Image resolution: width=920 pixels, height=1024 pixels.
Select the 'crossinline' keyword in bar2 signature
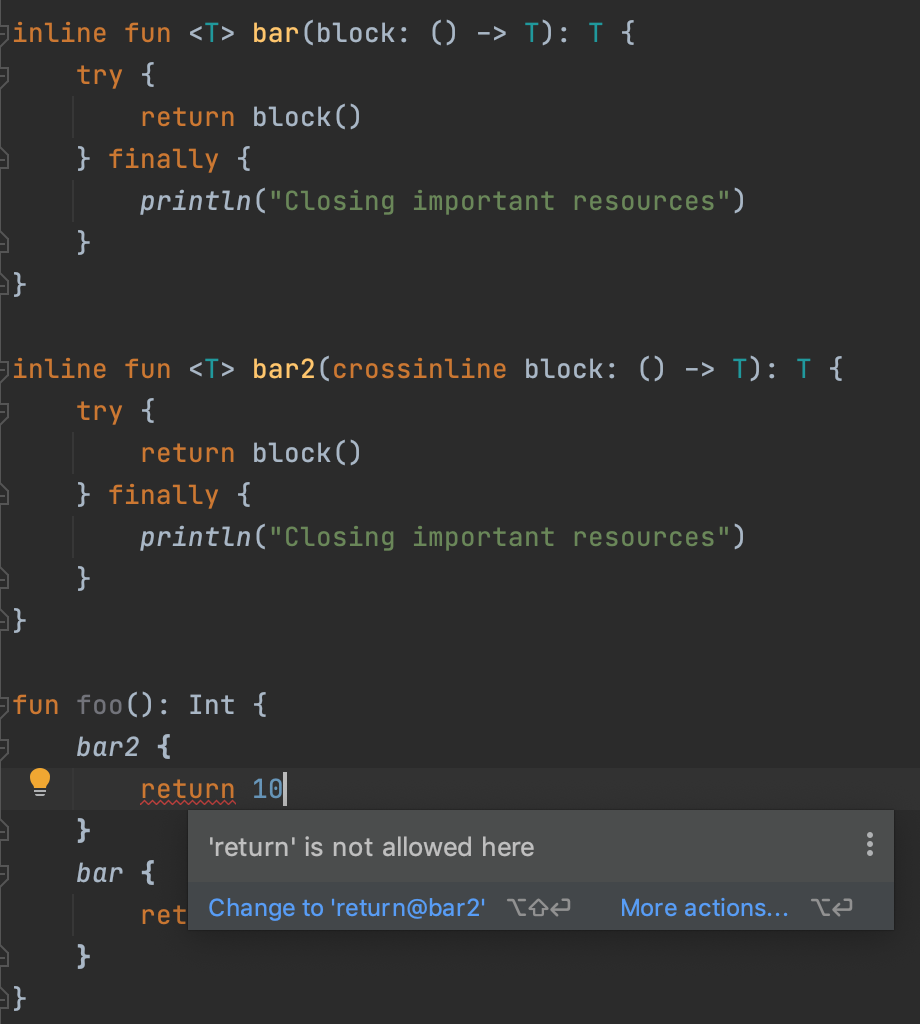point(418,369)
